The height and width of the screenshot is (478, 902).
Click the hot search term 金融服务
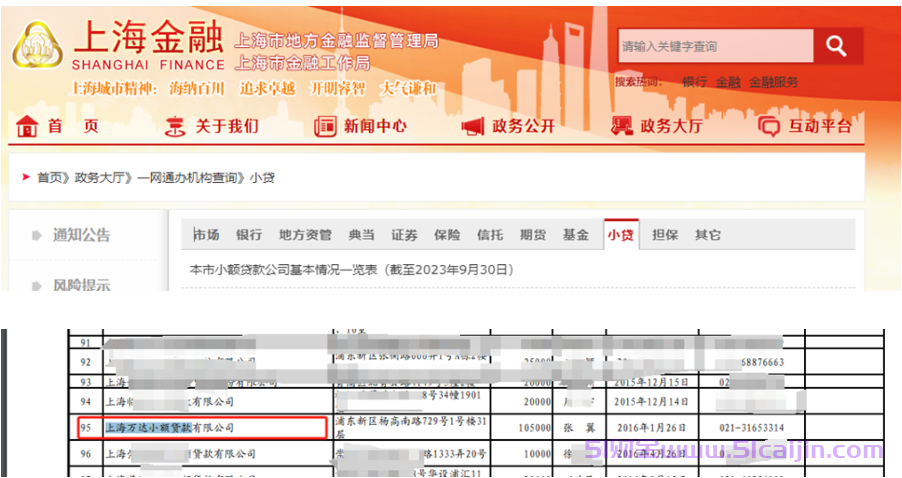pyautogui.click(x=774, y=82)
